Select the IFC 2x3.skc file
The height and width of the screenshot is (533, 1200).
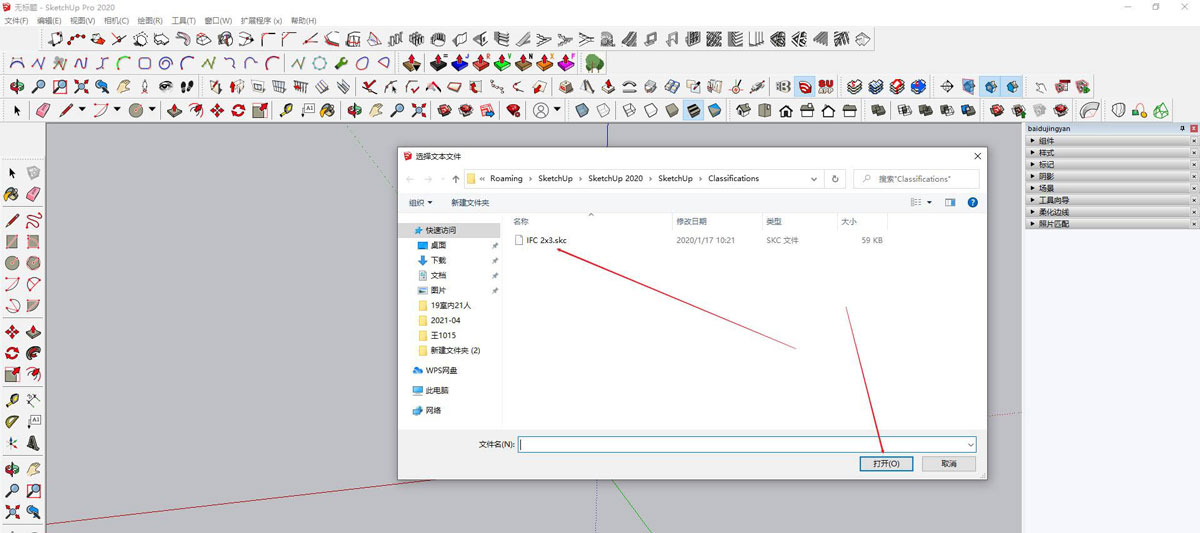[x=546, y=240]
